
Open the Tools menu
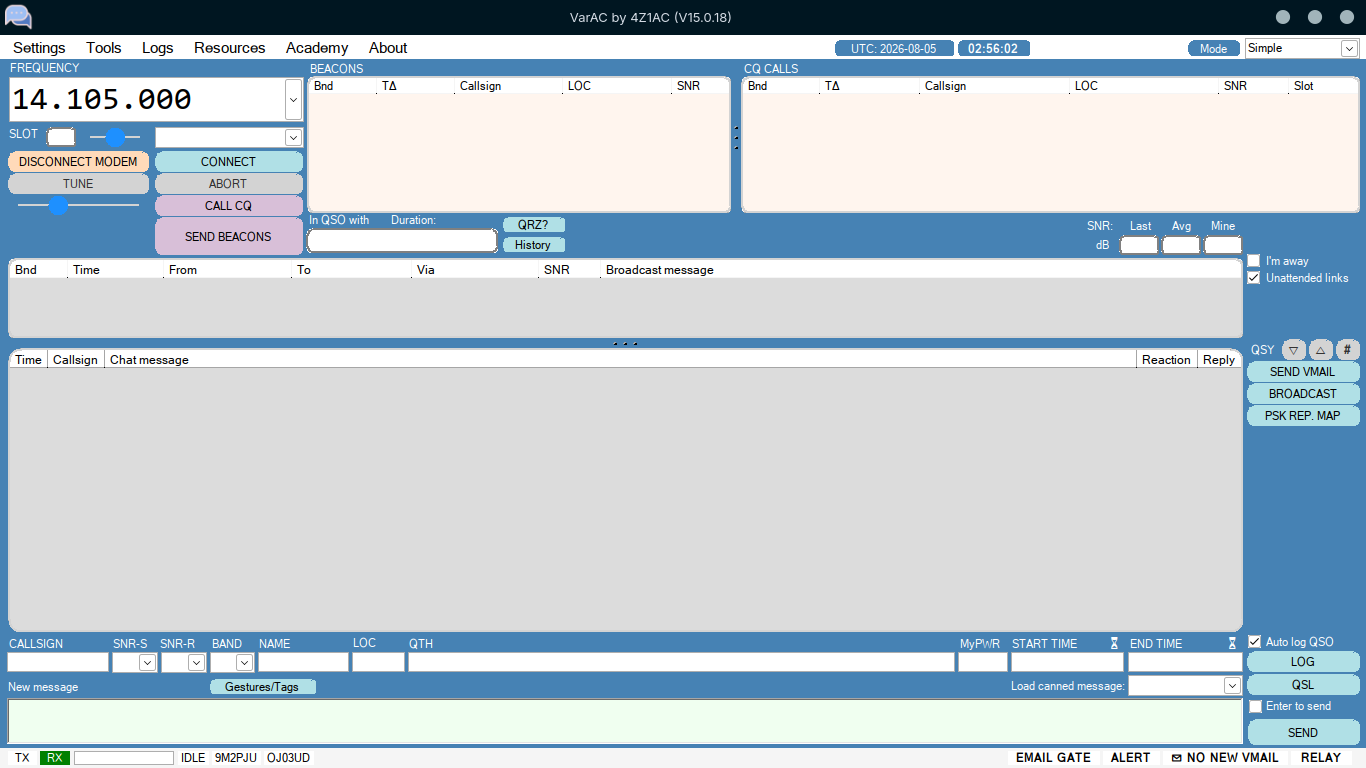pyautogui.click(x=104, y=48)
